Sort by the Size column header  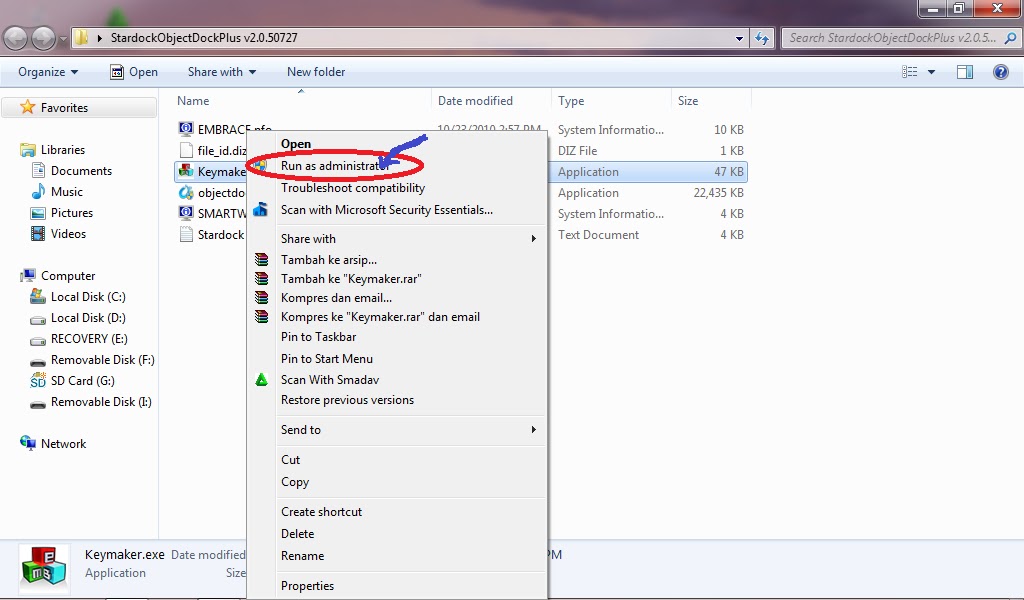tap(688, 101)
